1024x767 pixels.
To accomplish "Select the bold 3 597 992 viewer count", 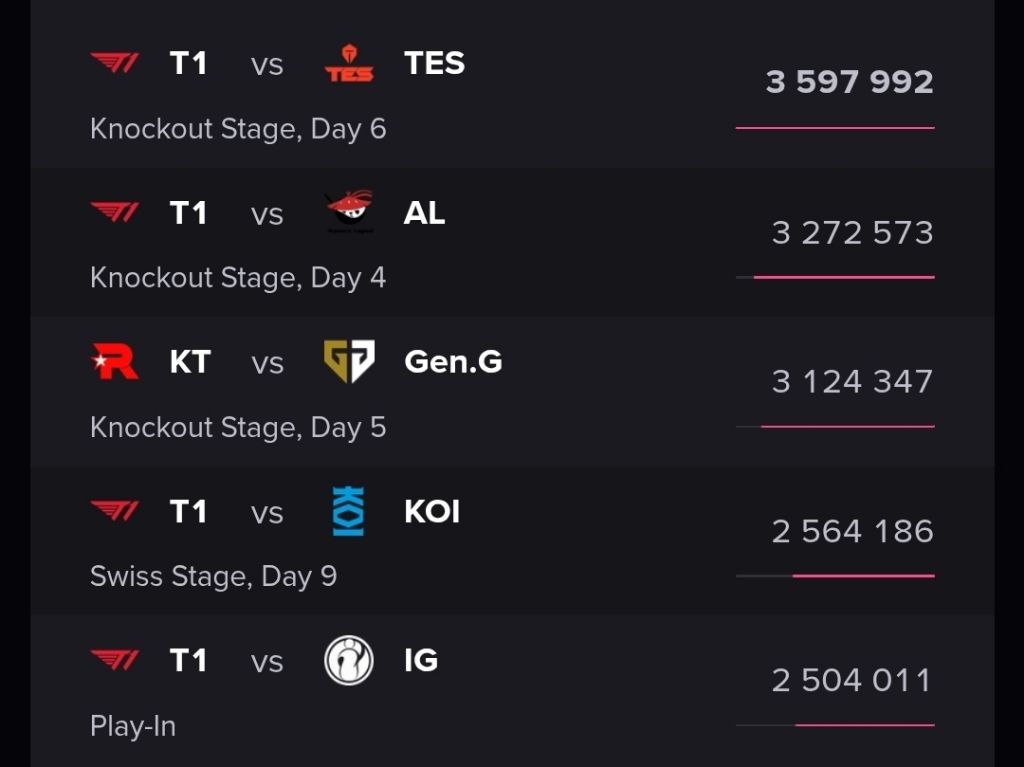I will point(848,82).
